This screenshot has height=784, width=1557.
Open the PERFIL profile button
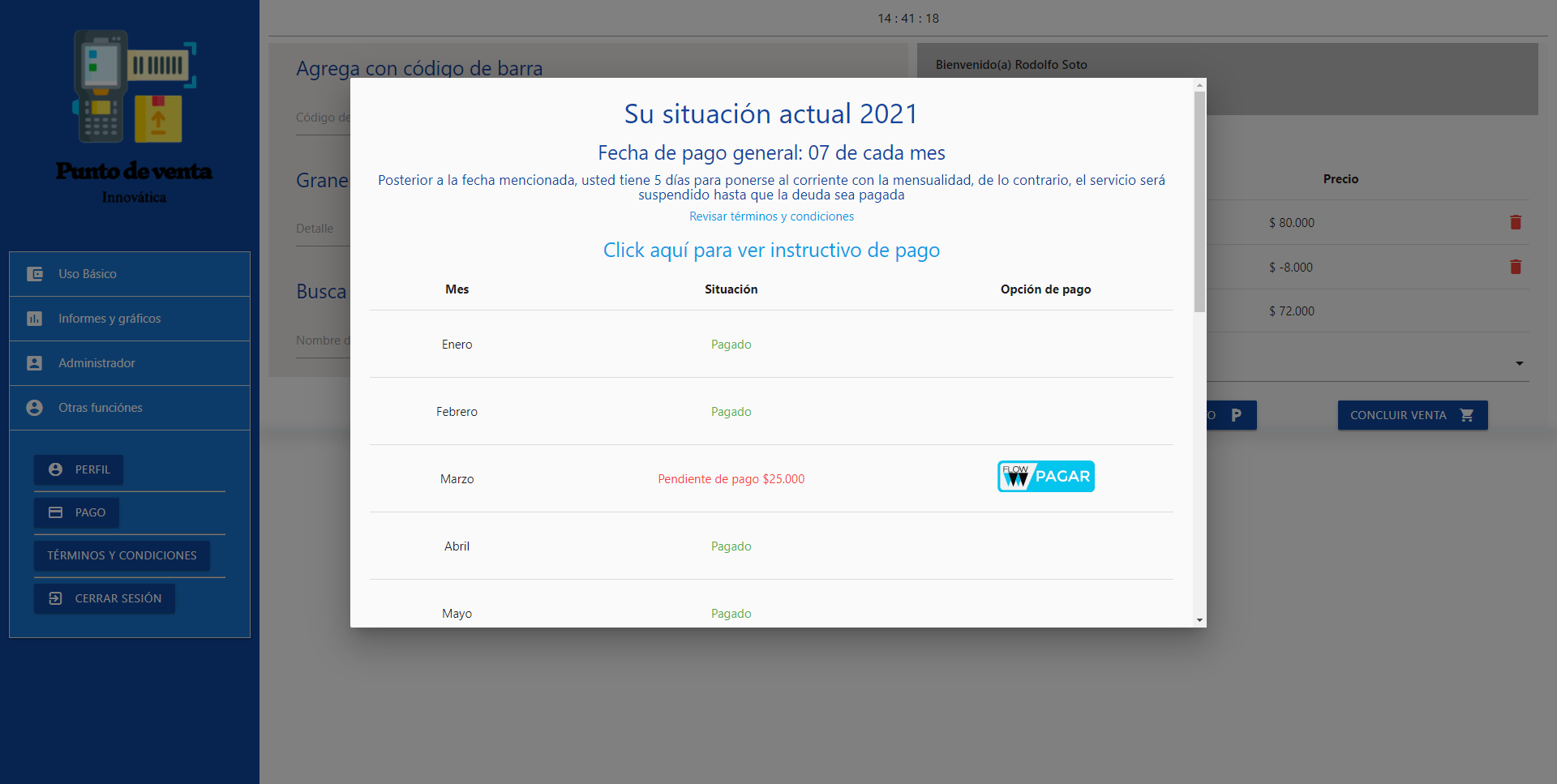[x=79, y=469]
